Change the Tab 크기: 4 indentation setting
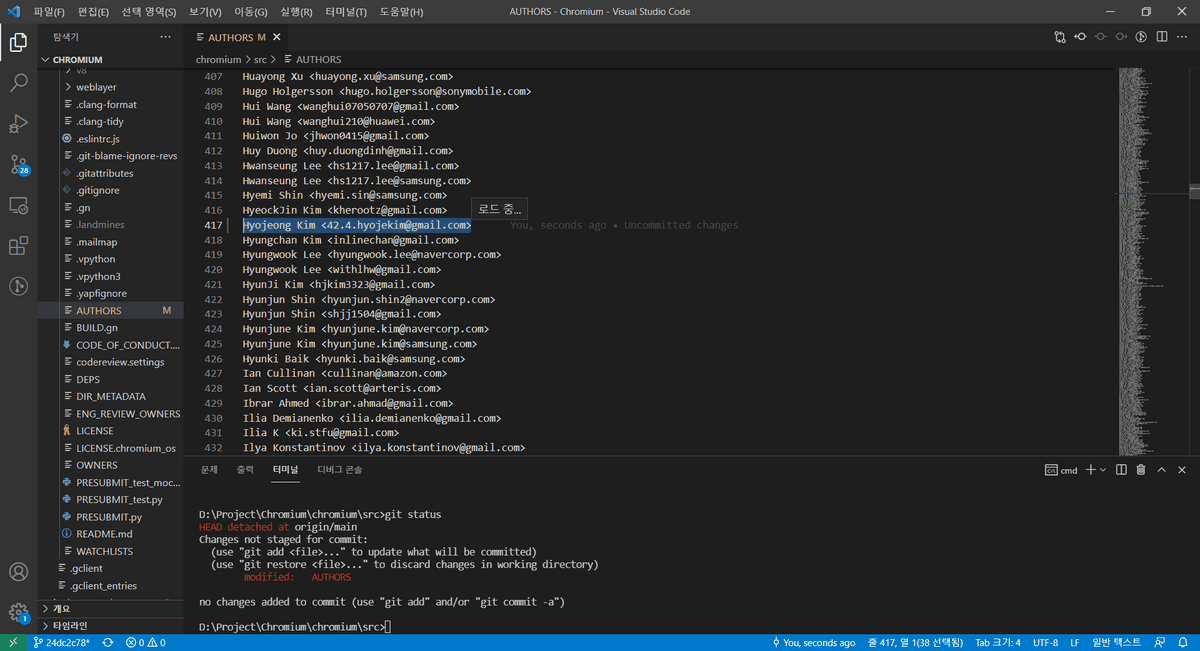The image size is (1200, 651). point(998,642)
